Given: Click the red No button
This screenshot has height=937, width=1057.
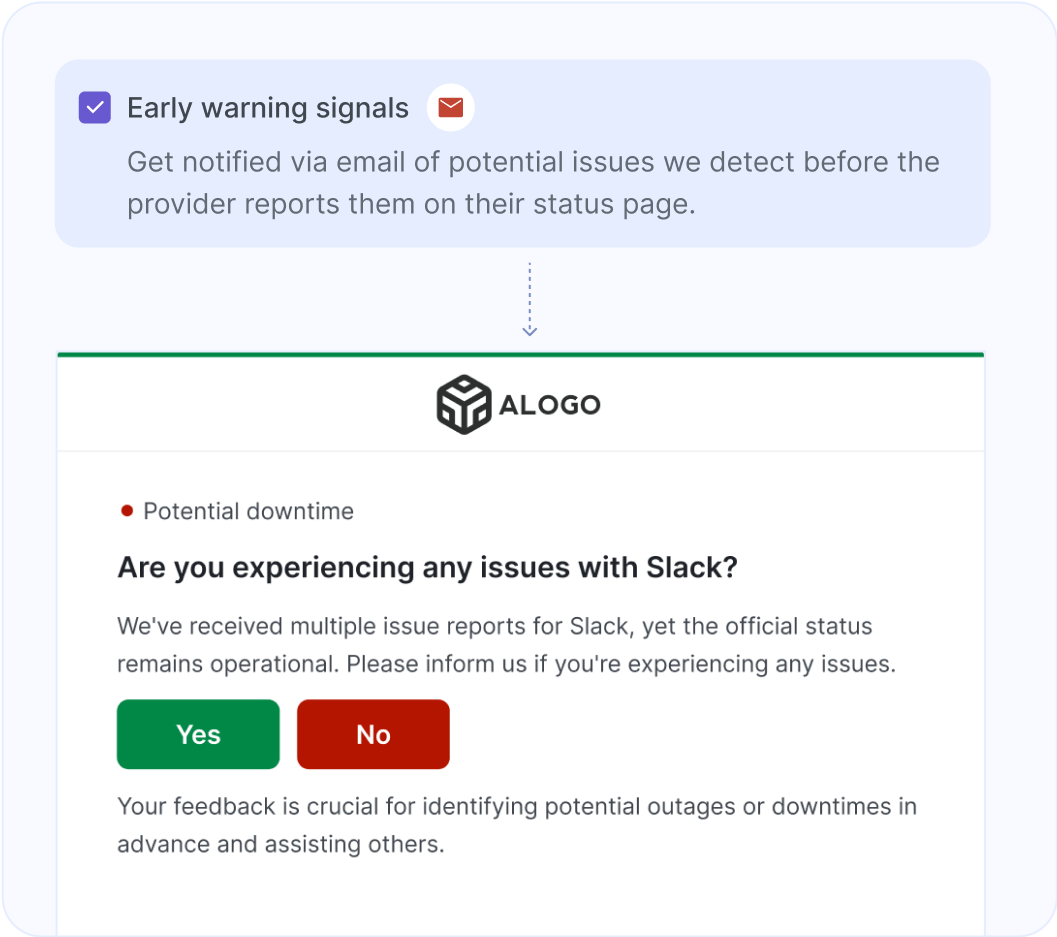Looking at the screenshot, I should tap(373, 734).
